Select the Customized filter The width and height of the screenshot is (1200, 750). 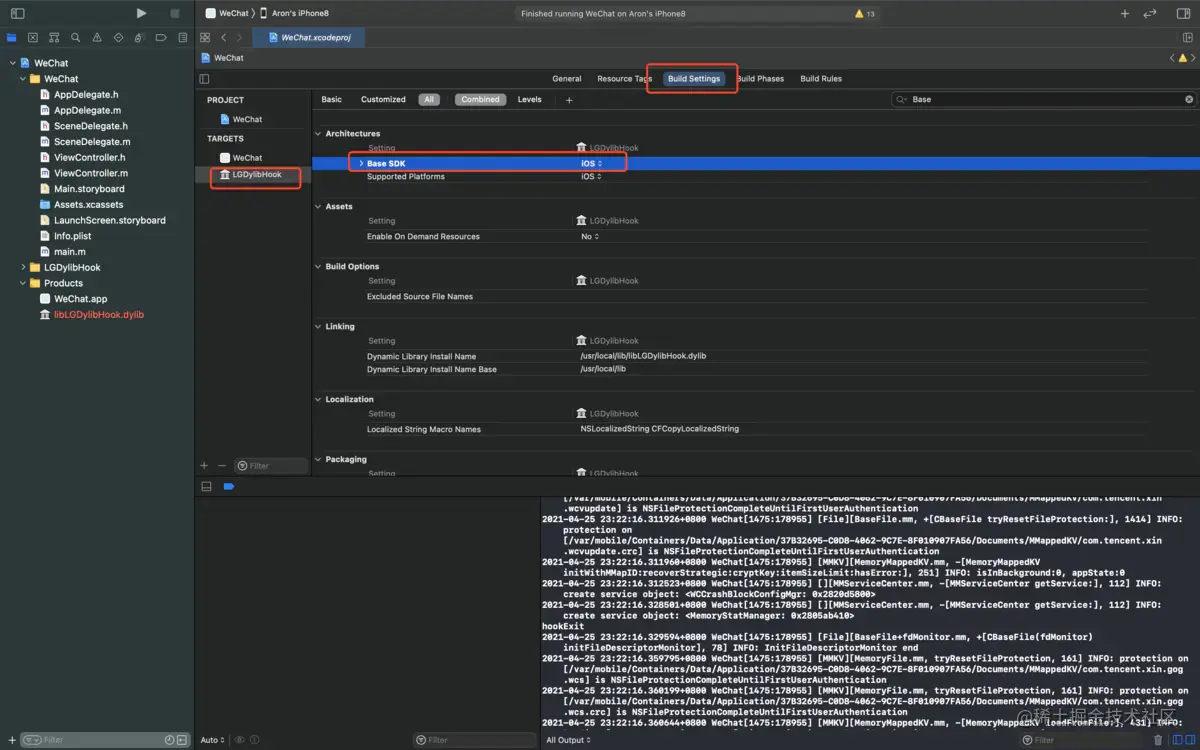[x=383, y=100]
